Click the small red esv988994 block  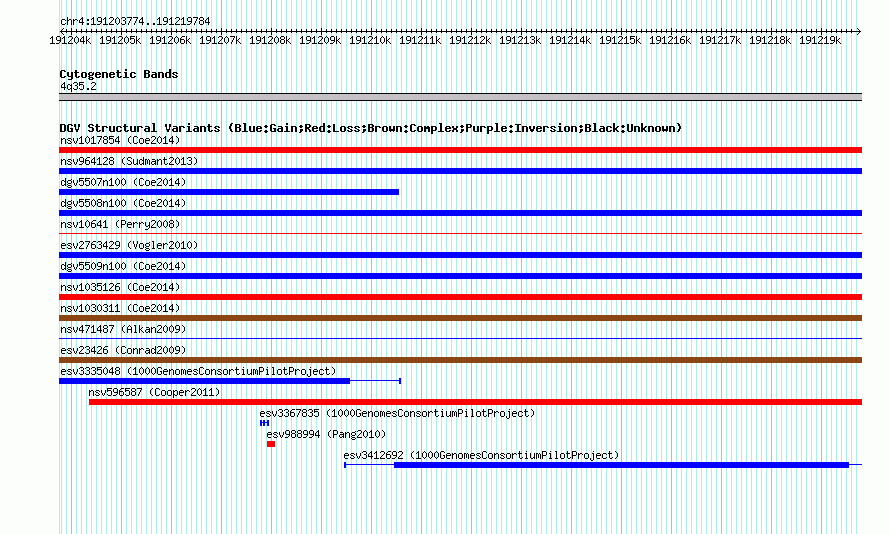click(x=271, y=444)
